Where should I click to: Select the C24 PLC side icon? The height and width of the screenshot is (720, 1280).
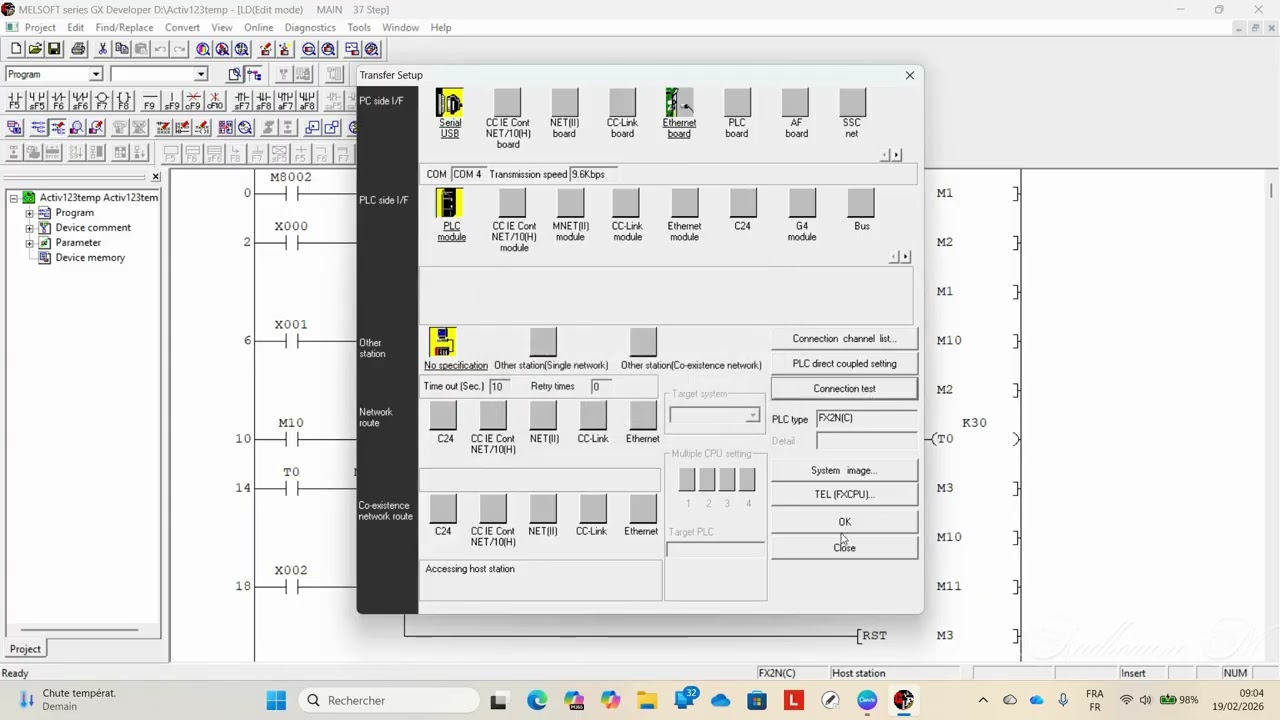743,203
